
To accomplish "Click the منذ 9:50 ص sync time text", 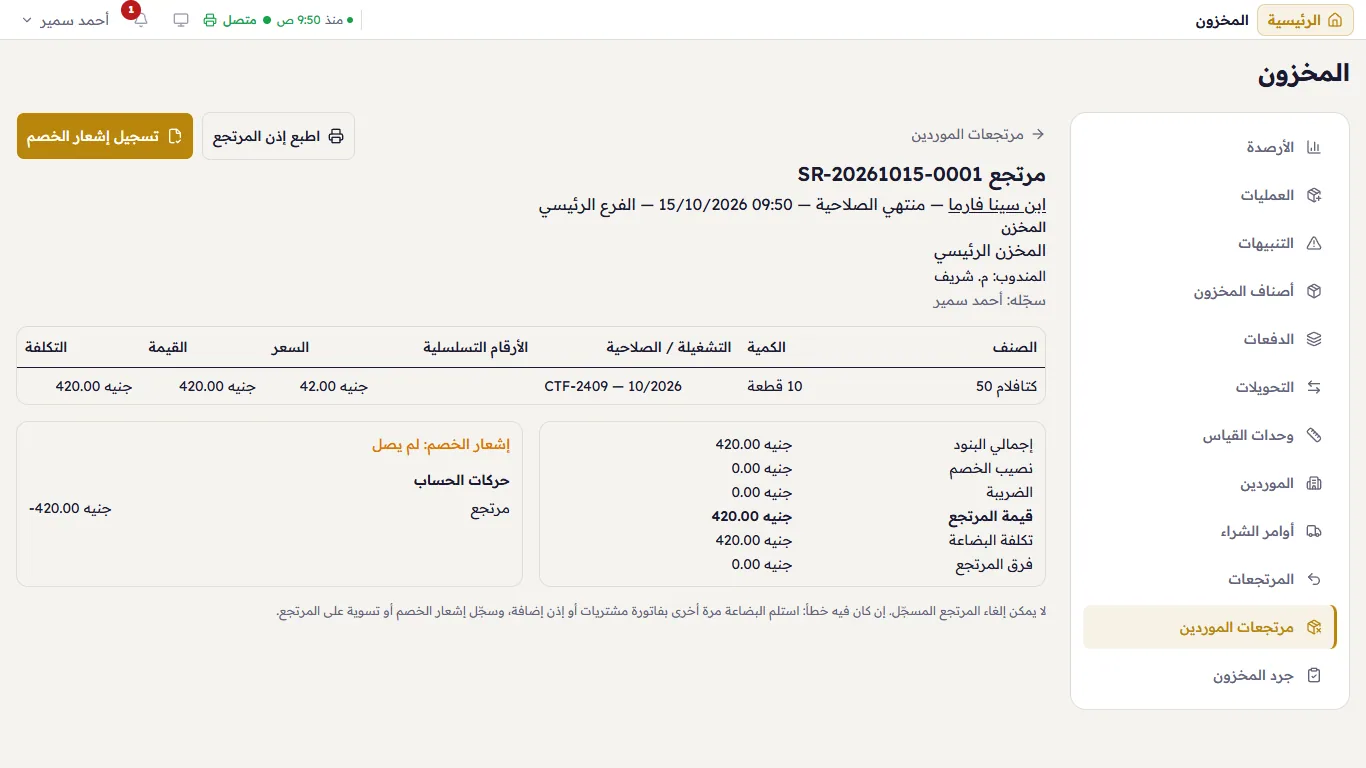I will (x=310, y=20).
